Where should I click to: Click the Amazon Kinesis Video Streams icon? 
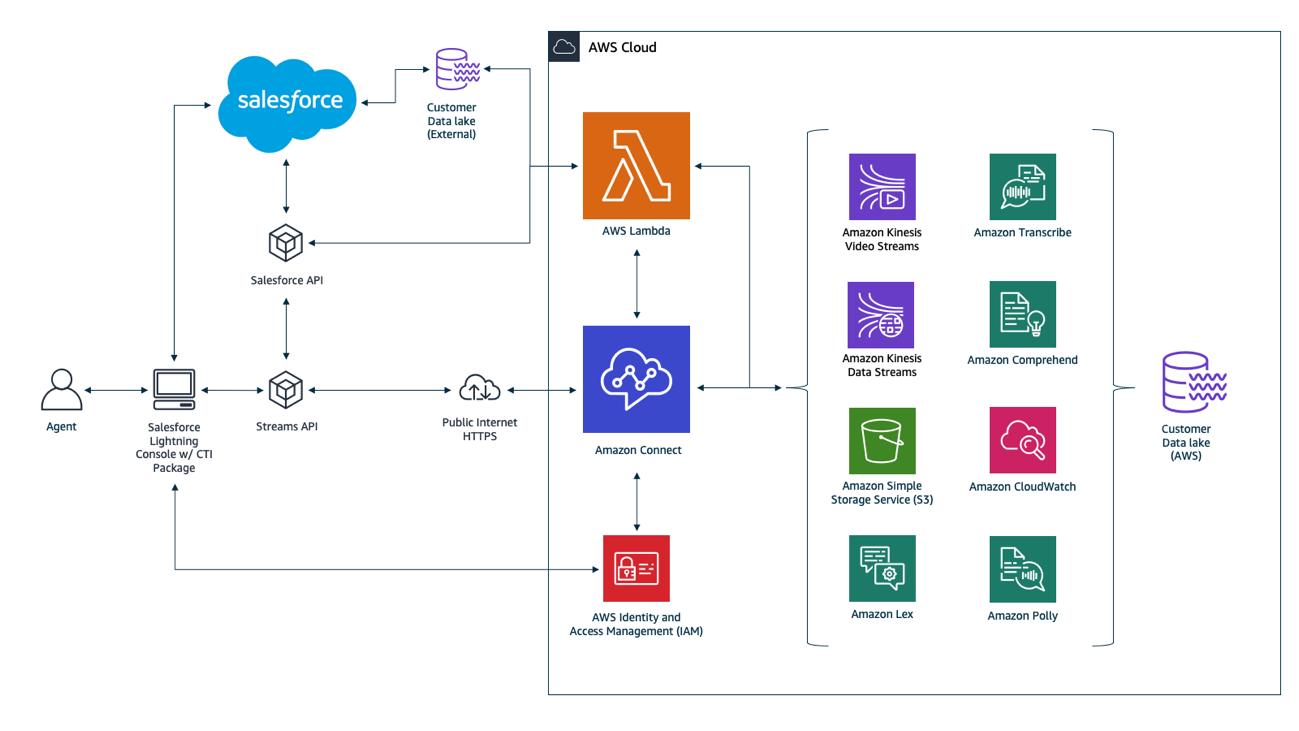click(x=882, y=187)
